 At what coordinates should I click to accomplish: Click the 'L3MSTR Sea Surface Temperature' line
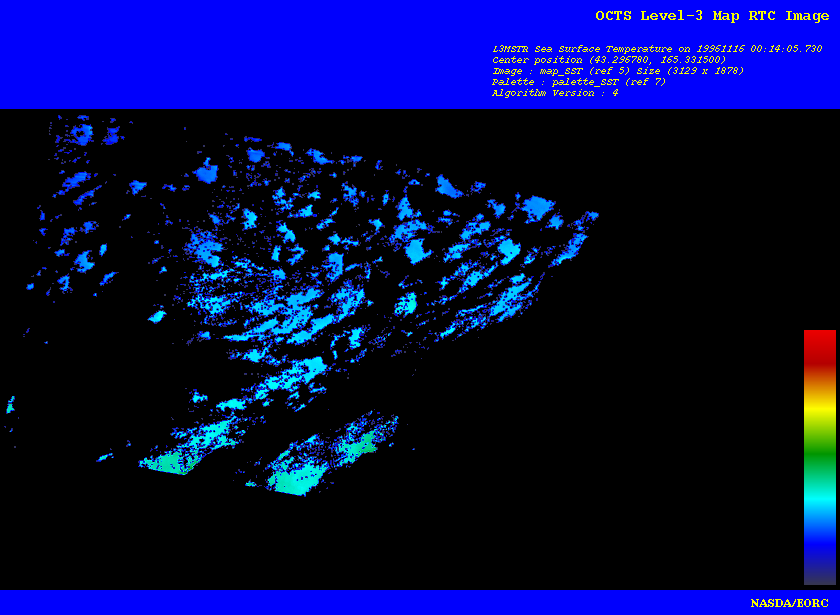657,49
